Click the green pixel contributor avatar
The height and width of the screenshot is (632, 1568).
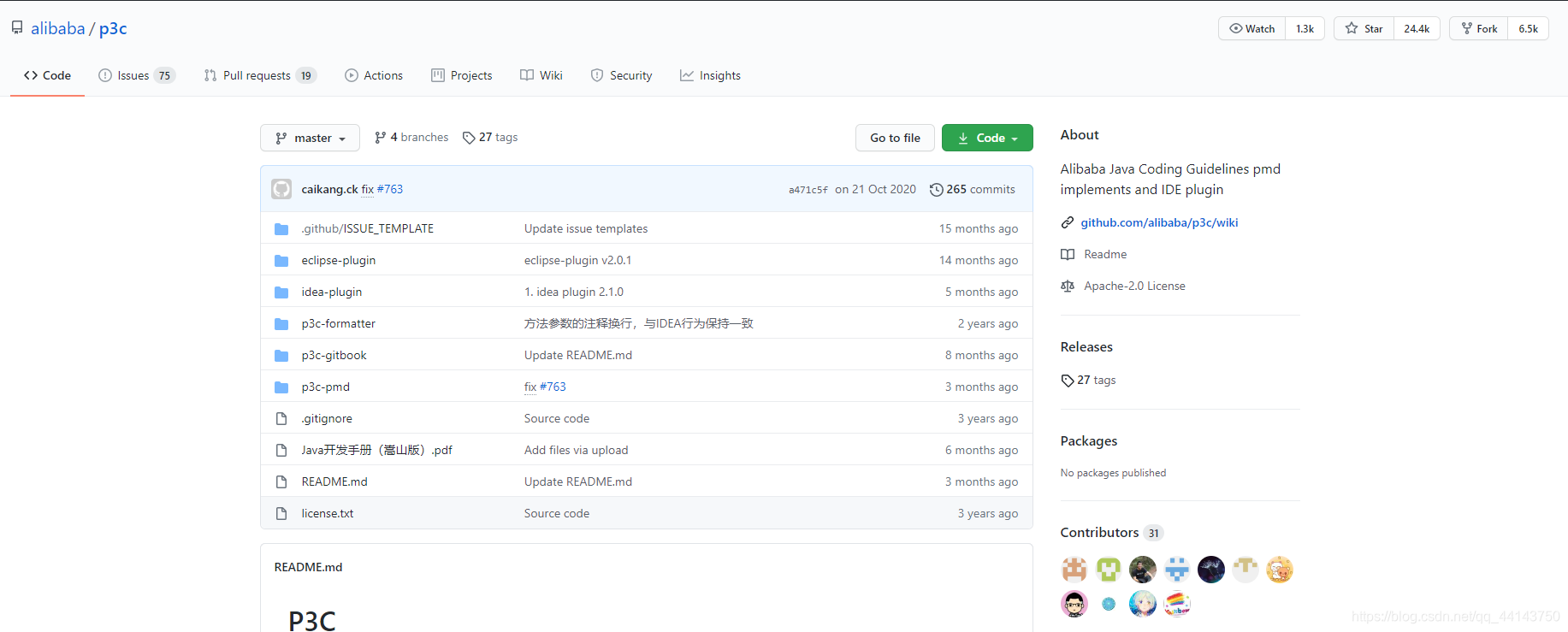point(1109,570)
